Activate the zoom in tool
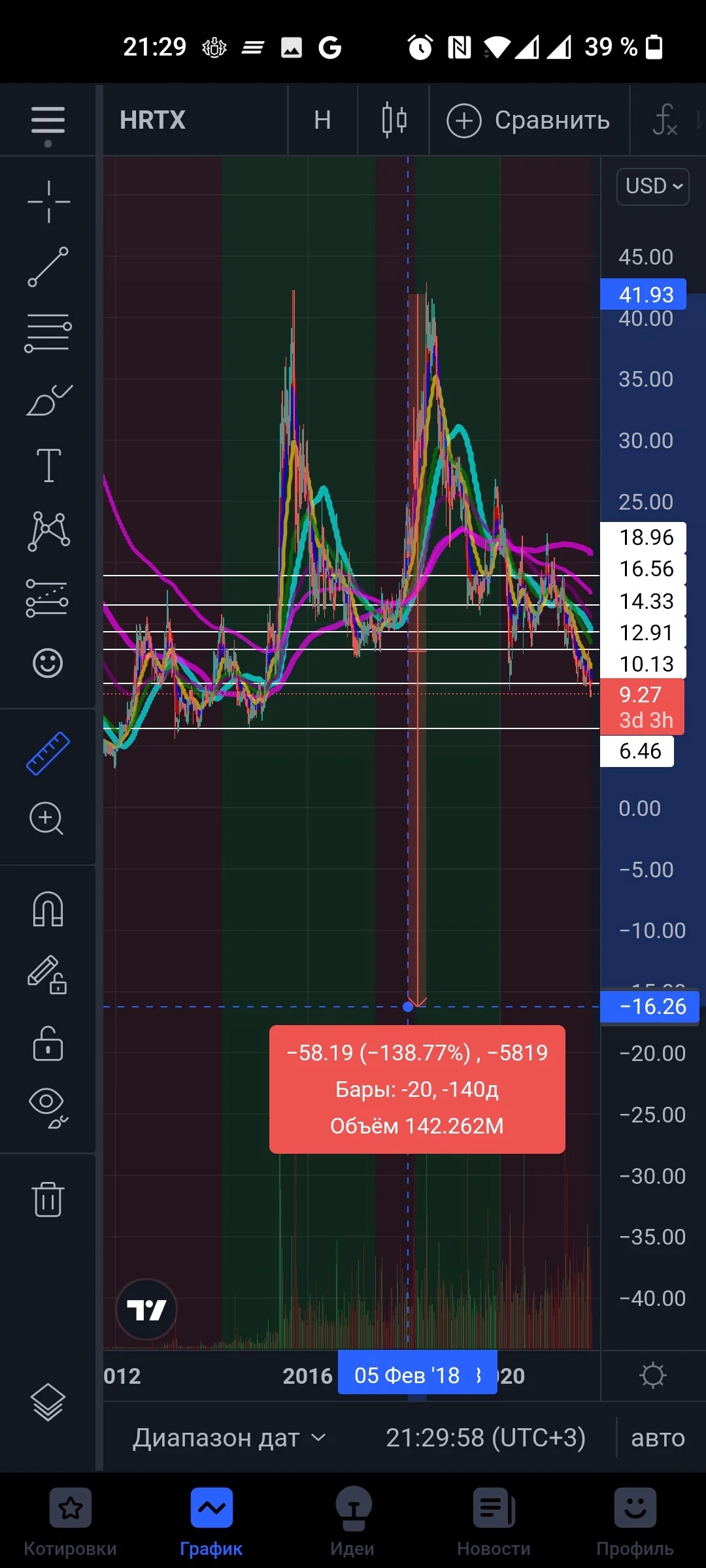706x1568 pixels. (x=46, y=819)
